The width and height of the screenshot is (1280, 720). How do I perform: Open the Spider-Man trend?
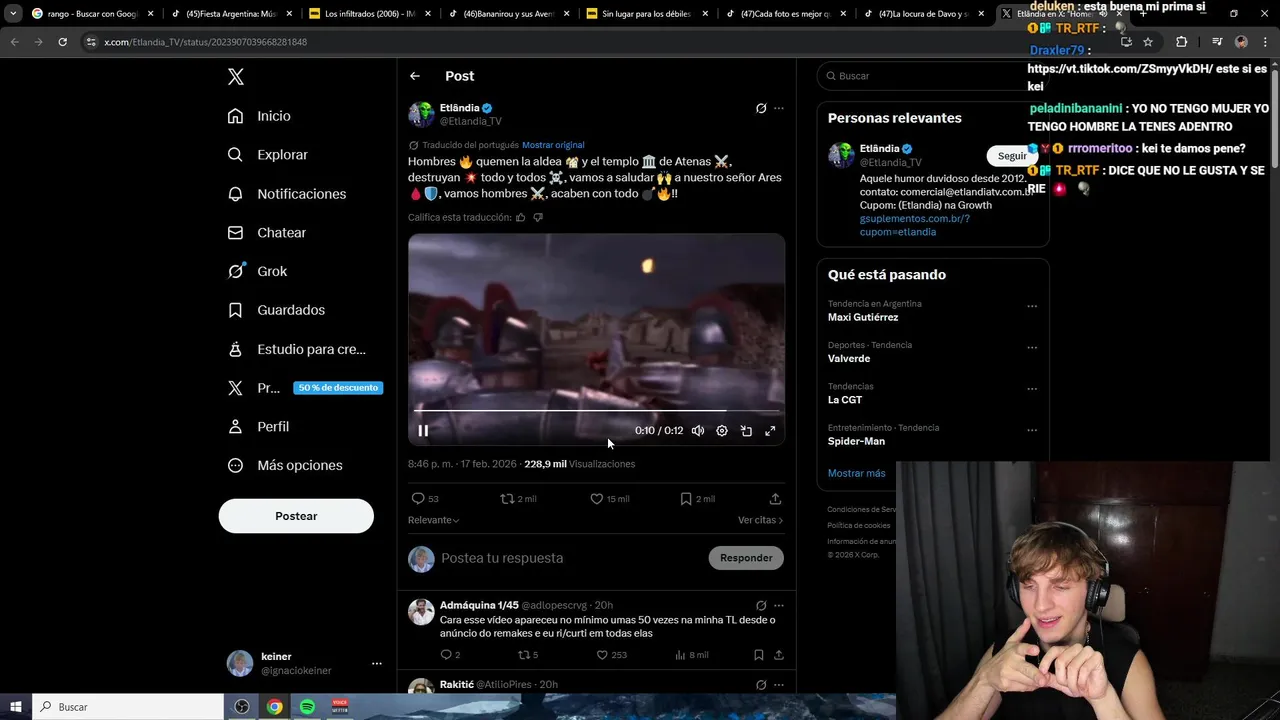pos(856,441)
